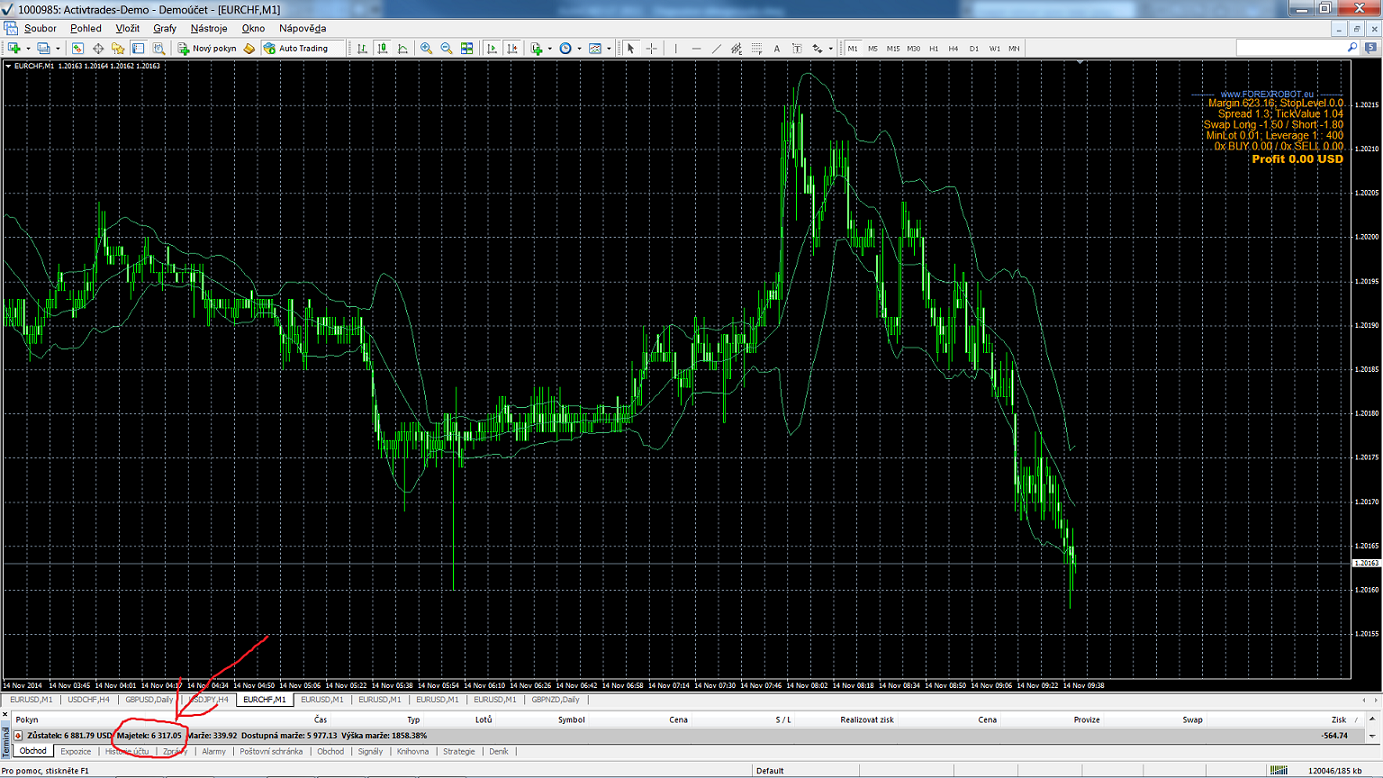Switch to Candlesticks chart icon
Viewport: 1383px width, 778px height.
point(382,48)
